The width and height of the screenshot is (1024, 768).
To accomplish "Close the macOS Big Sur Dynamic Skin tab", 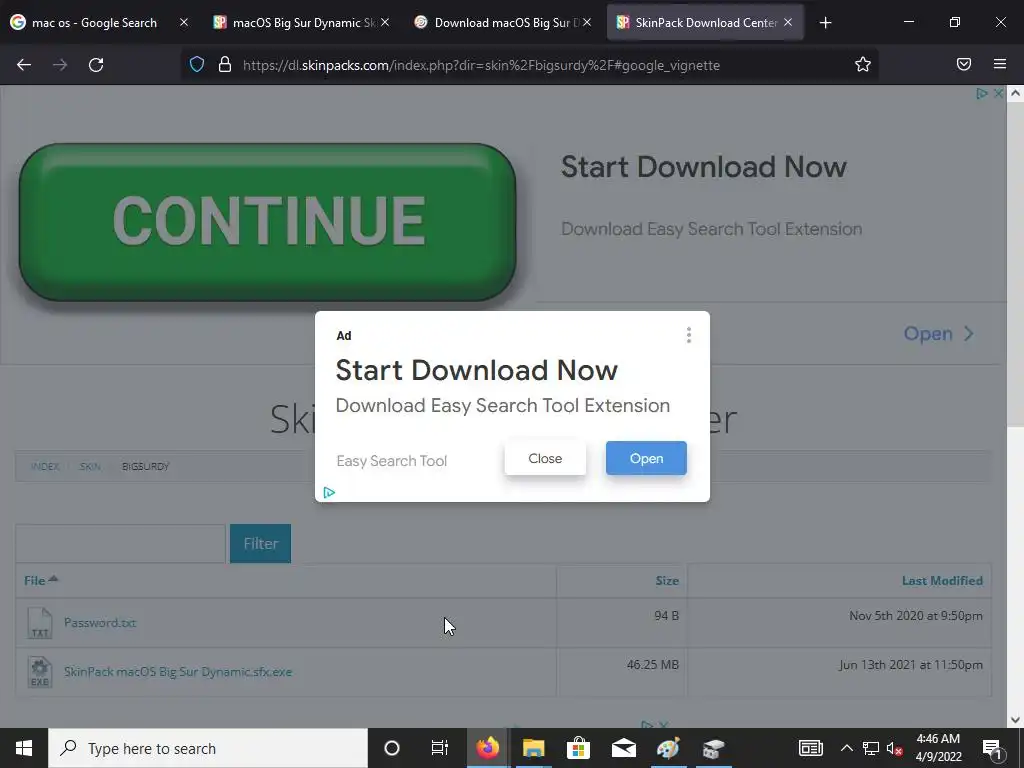I will point(385,22).
